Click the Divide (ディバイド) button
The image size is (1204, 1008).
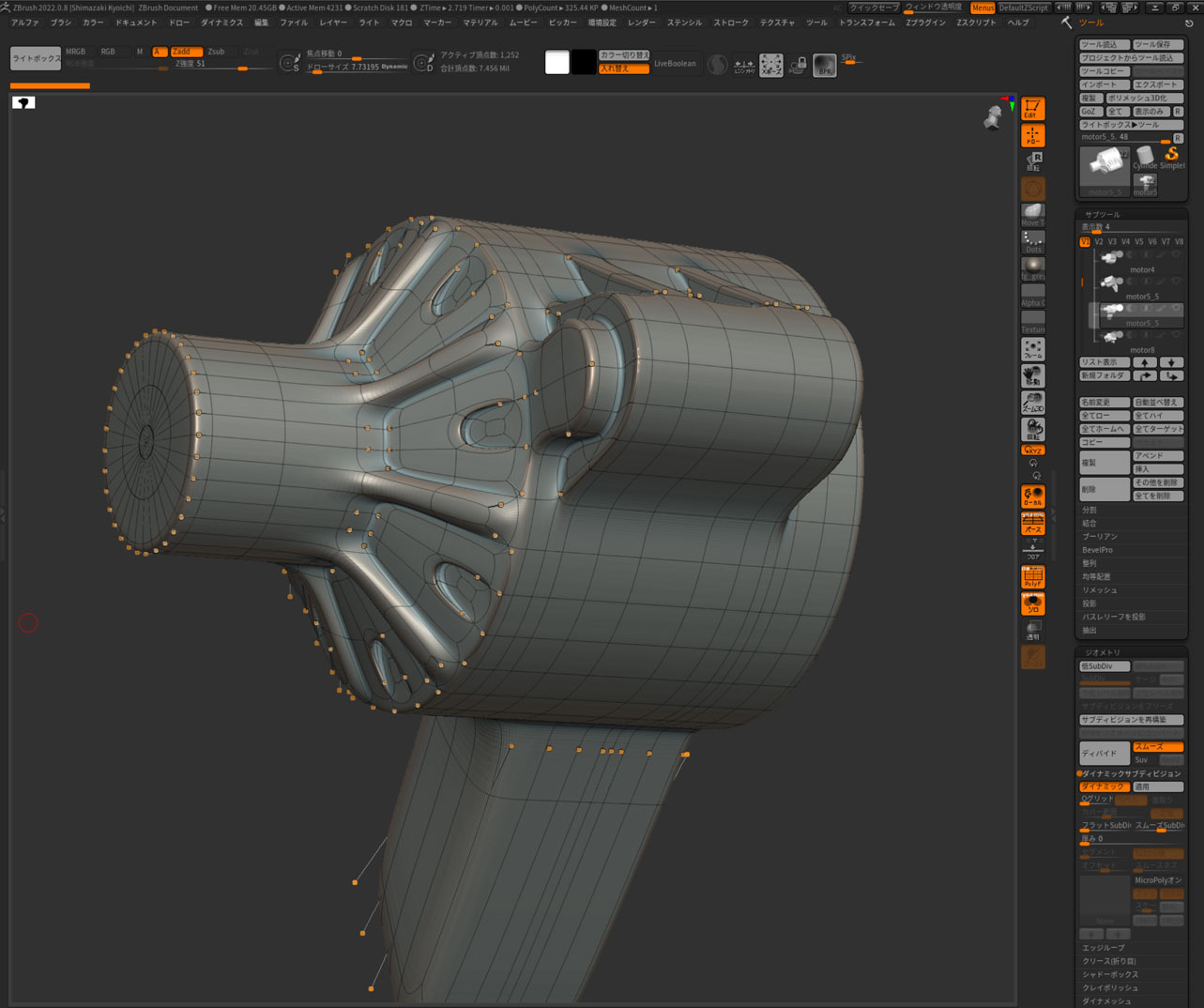click(1105, 753)
